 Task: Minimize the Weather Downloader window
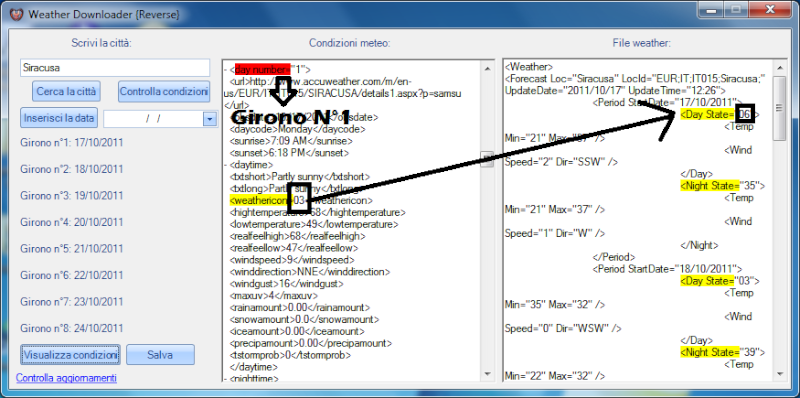pos(711,9)
